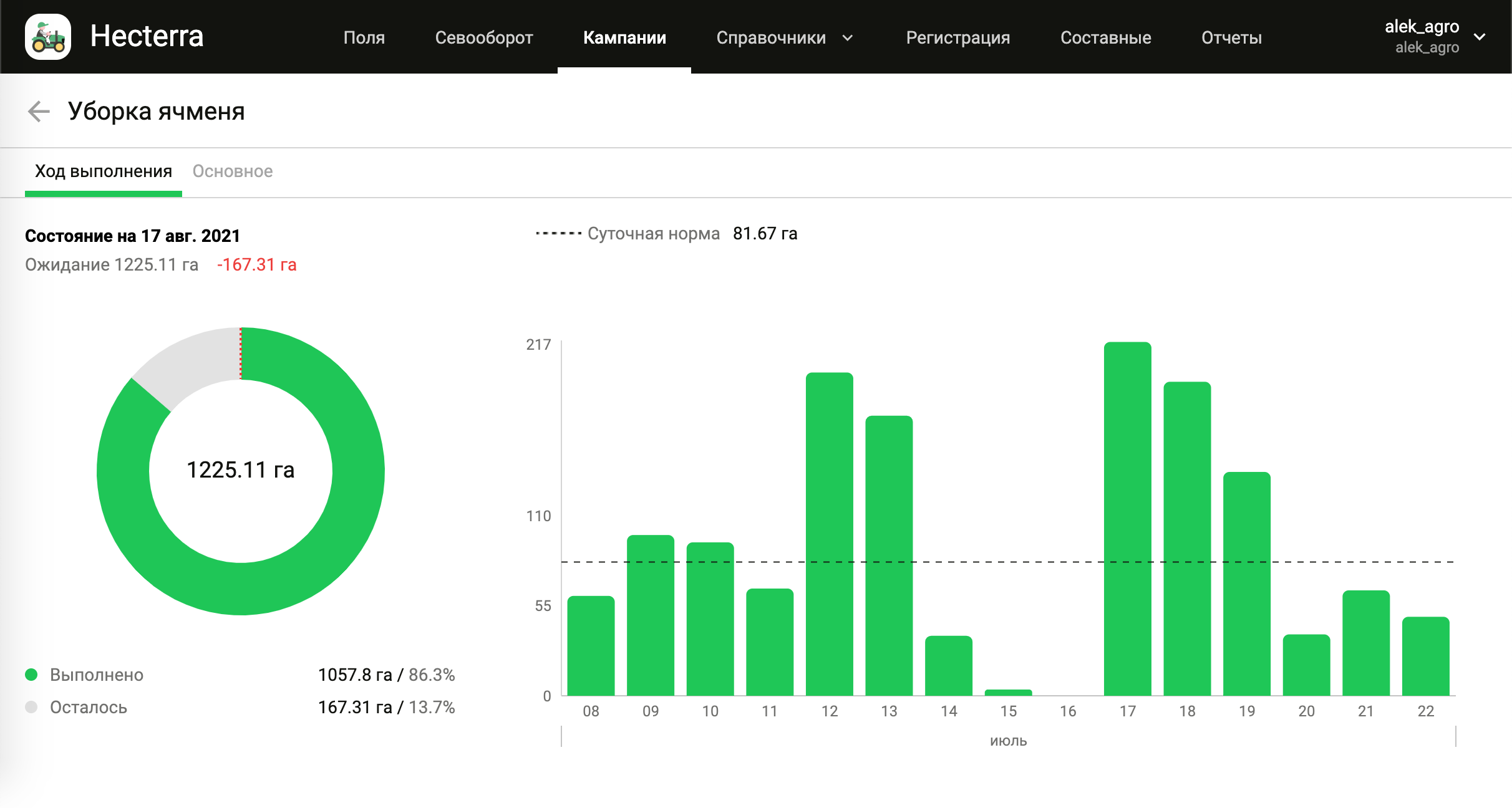Click the July 12 bar in chart
The image size is (1512, 808).
click(829, 533)
